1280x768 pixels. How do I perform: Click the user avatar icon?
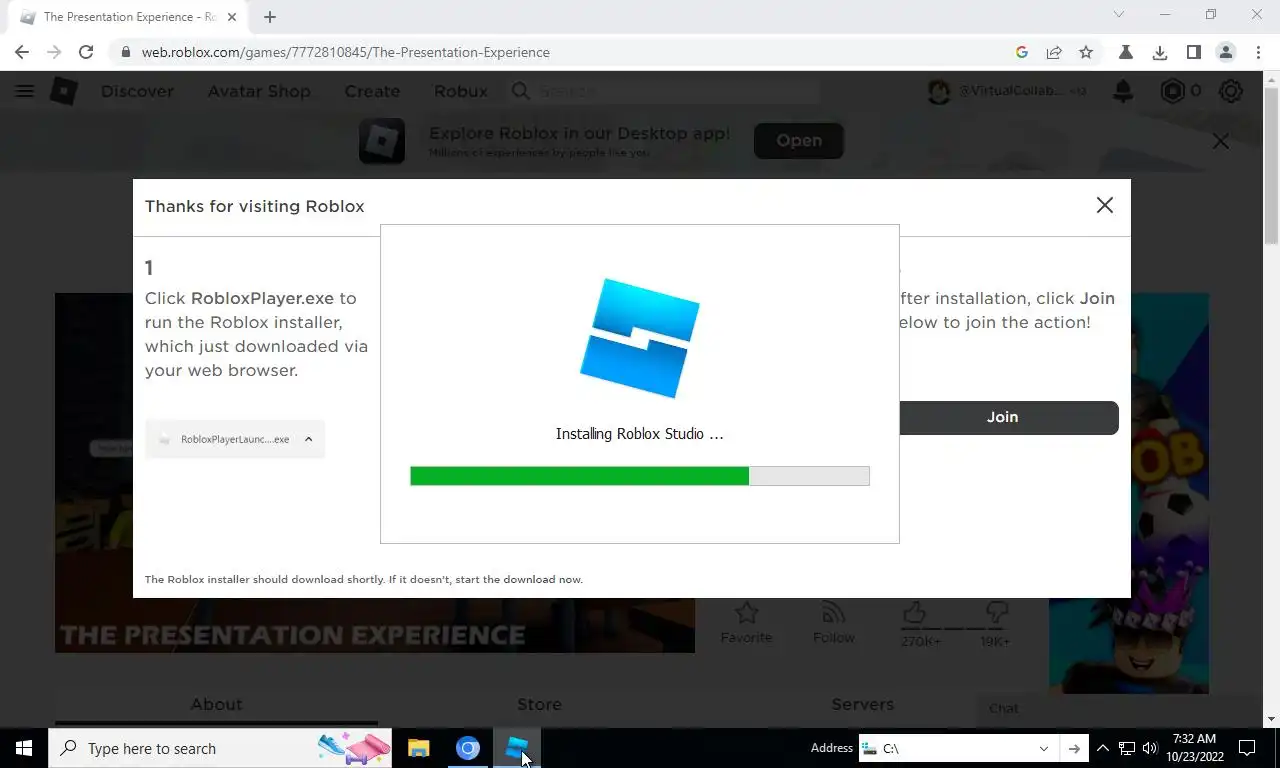click(939, 91)
